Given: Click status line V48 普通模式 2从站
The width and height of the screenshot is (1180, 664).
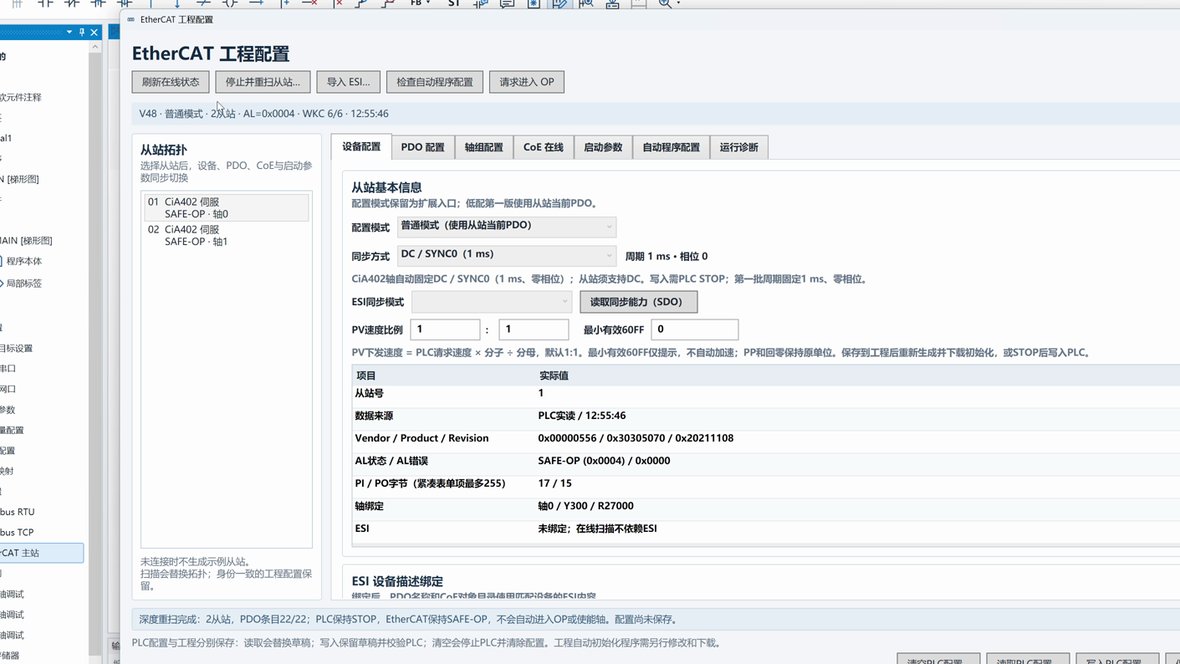Looking at the screenshot, I should pos(264,114).
